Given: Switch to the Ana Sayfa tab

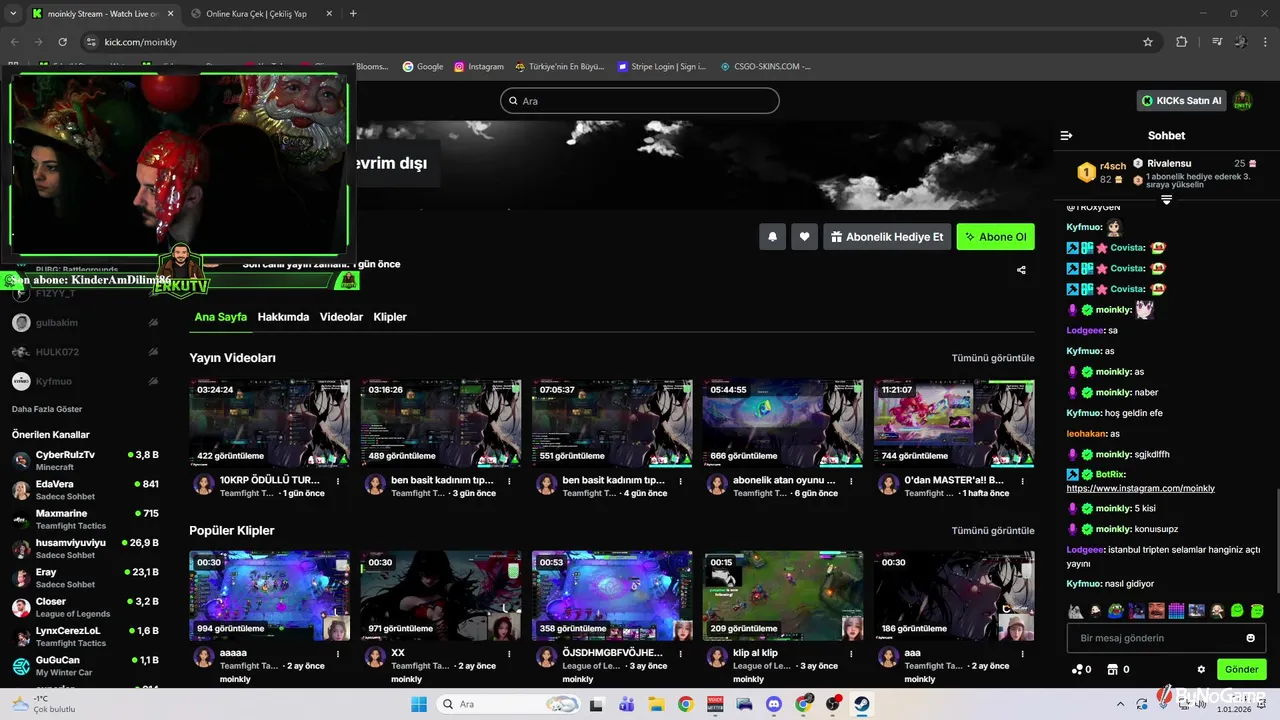Looking at the screenshot, I should [x=220, y=317].
